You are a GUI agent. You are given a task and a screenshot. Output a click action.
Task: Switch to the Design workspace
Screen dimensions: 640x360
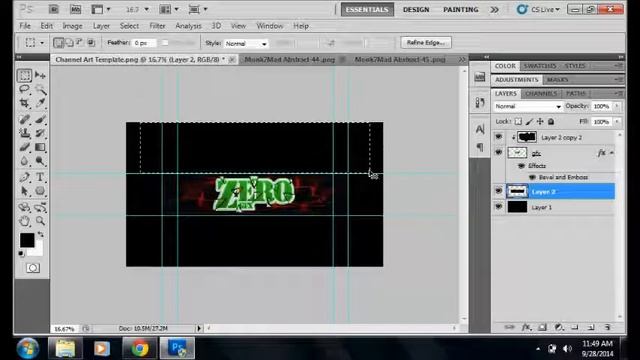coord(416,9)
